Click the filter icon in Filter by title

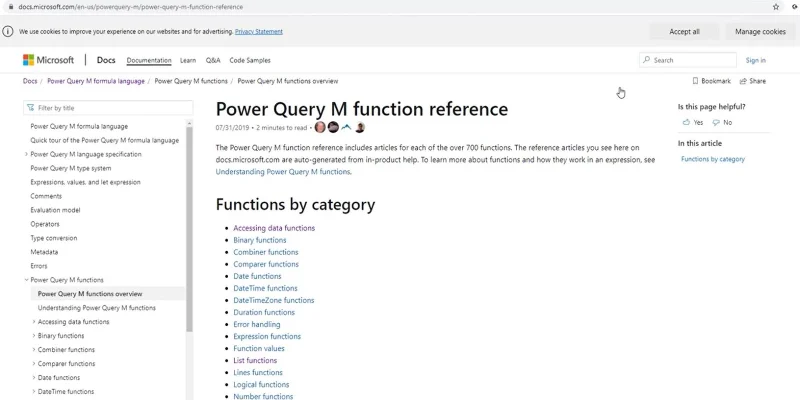[31, 108]
